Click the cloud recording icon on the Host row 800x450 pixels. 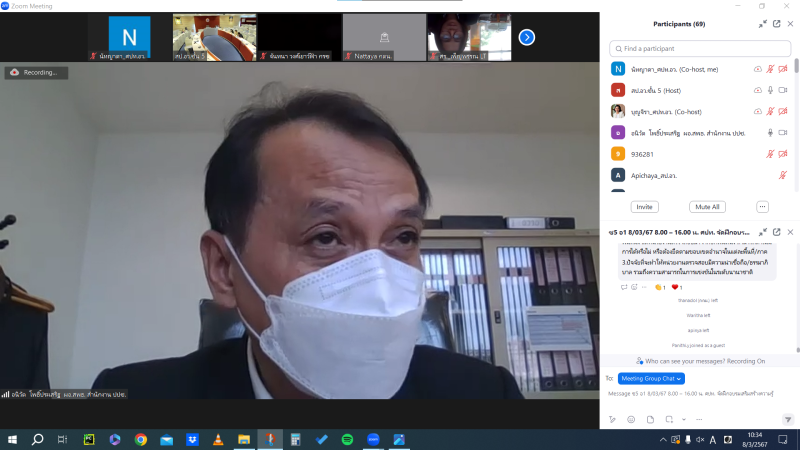758,90
